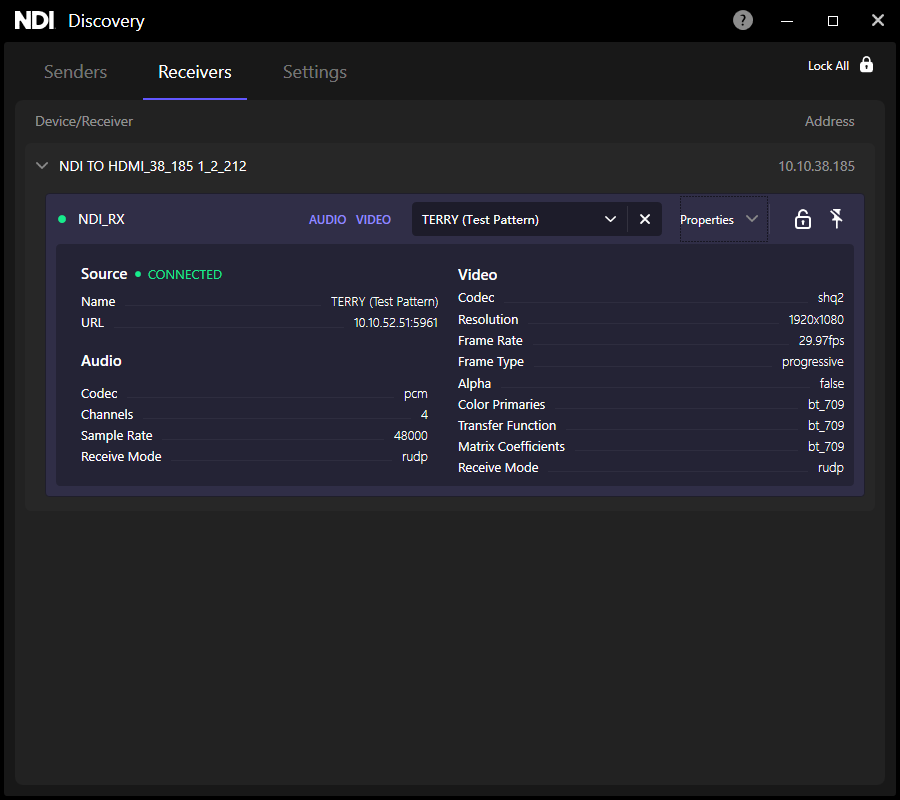Switch to the Senders tab
This screenshot has width=900, height=800.
[76, 72]
